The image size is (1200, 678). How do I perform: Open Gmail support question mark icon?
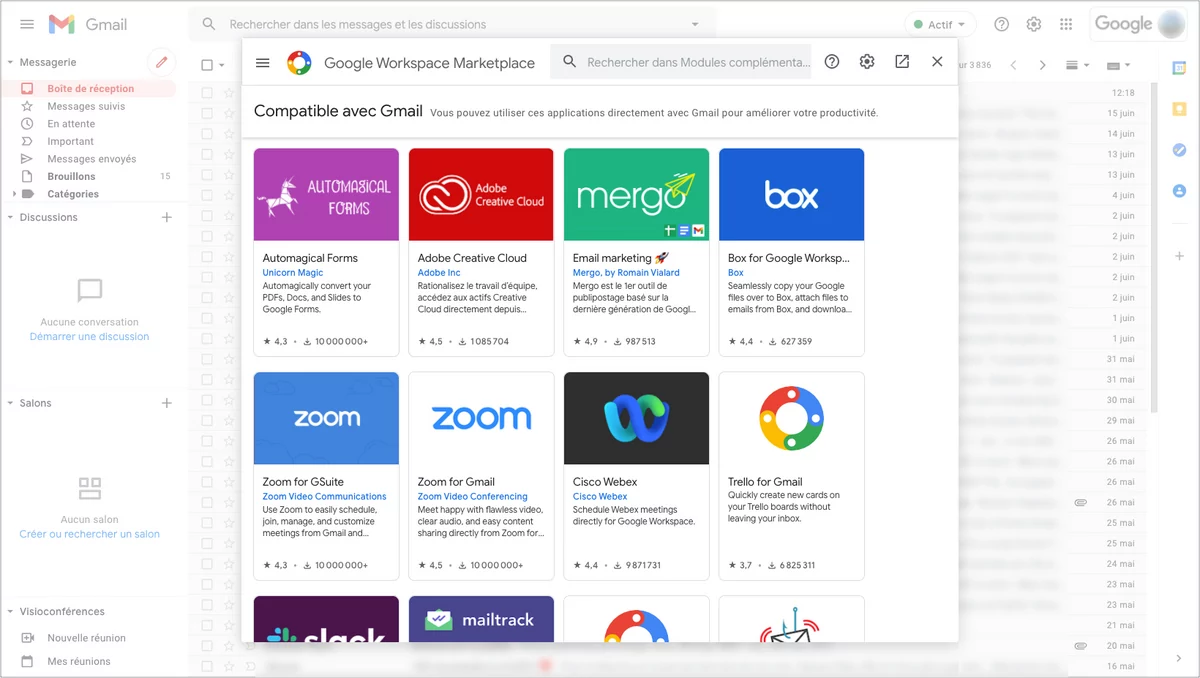point(1002,24)
